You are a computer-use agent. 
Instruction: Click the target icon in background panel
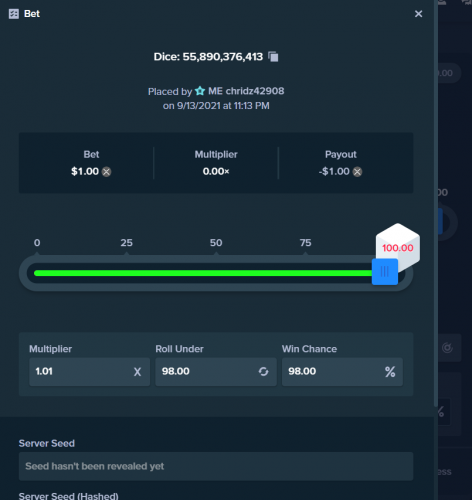click(x=447, y=348)
